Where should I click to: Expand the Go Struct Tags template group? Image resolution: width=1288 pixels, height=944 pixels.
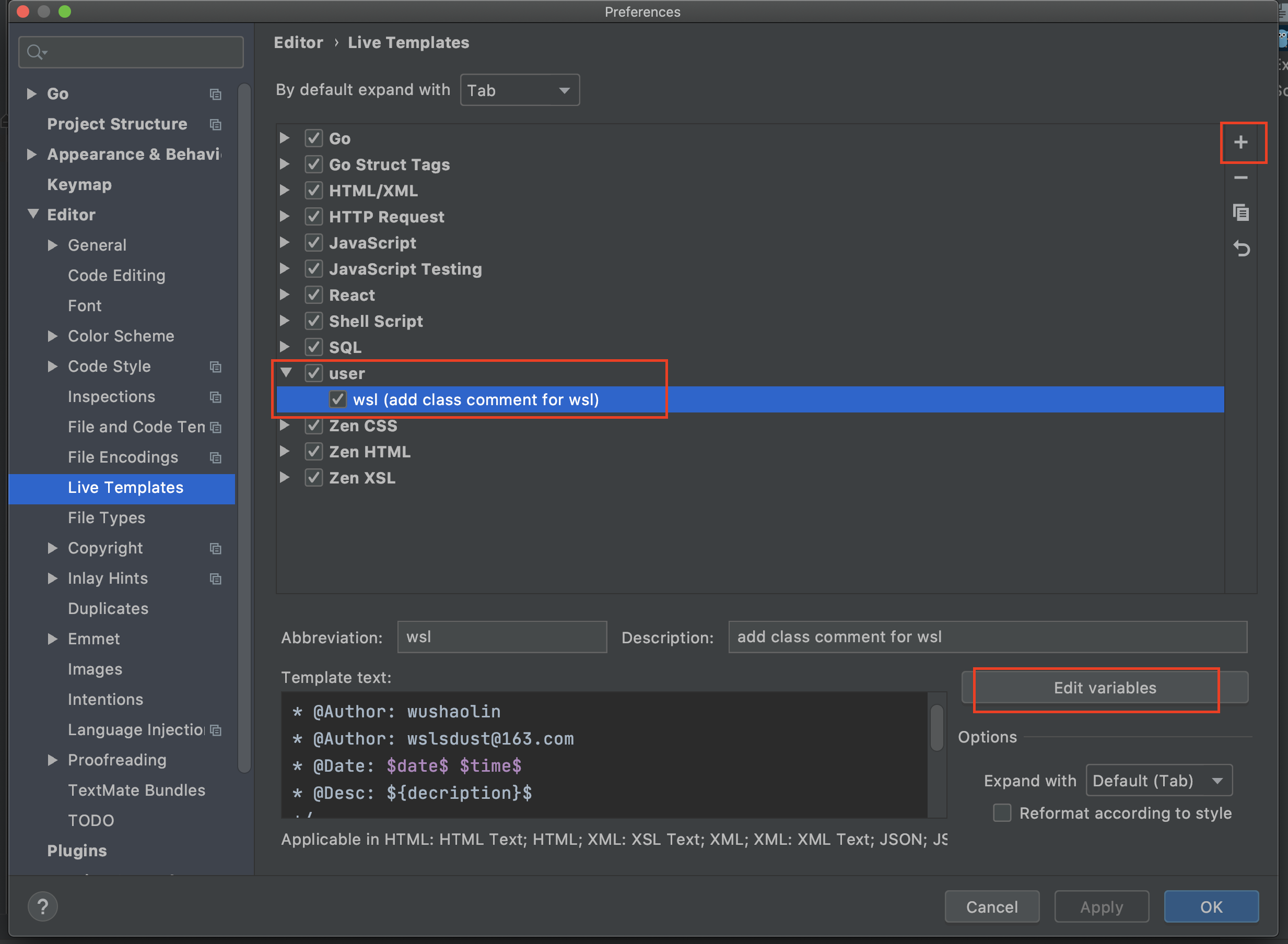284,164
